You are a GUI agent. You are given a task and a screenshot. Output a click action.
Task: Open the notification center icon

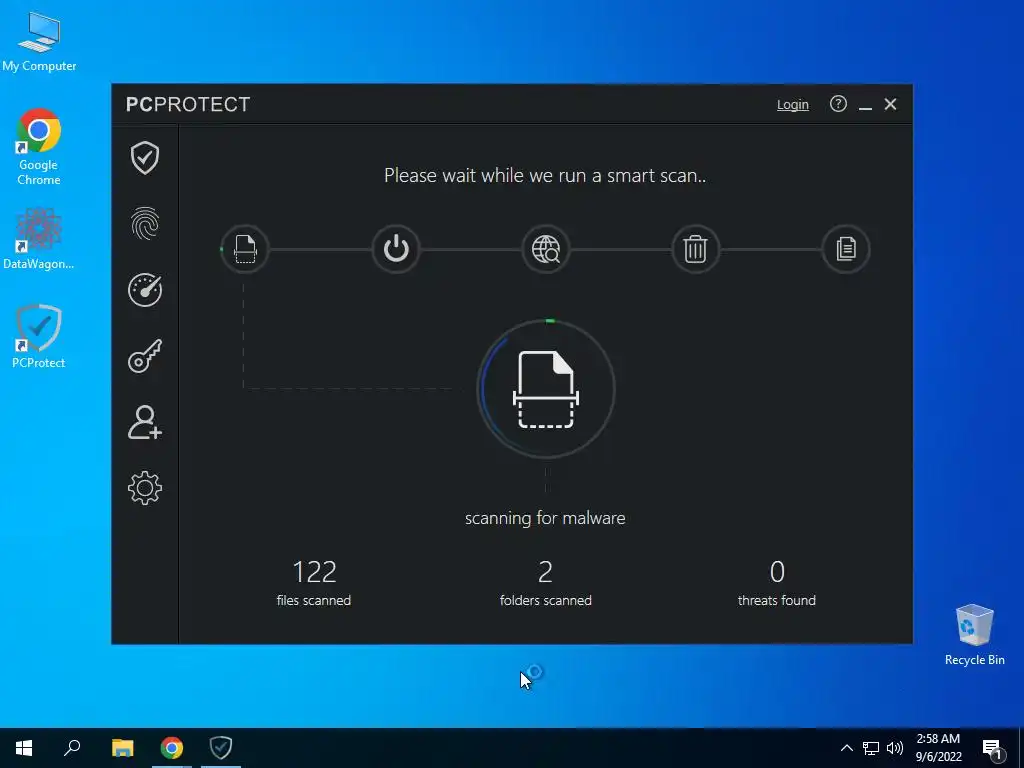point(993,749)
